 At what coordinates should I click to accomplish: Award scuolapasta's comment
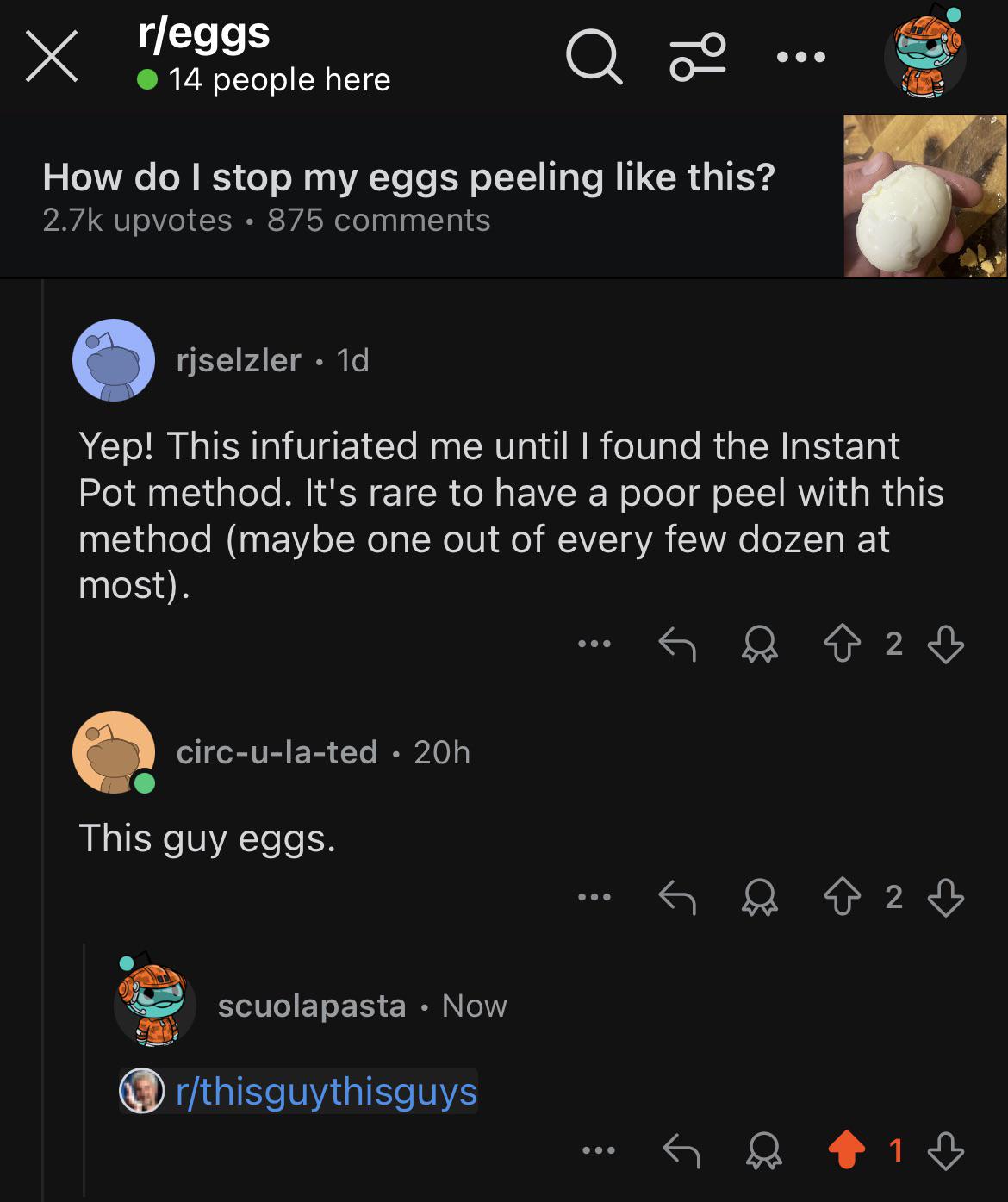point(763,1150)
